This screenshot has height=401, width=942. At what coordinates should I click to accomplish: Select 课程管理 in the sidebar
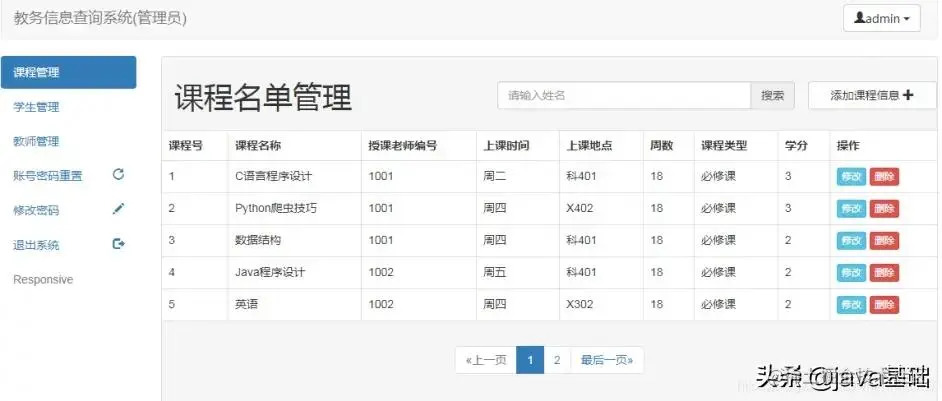68,72
